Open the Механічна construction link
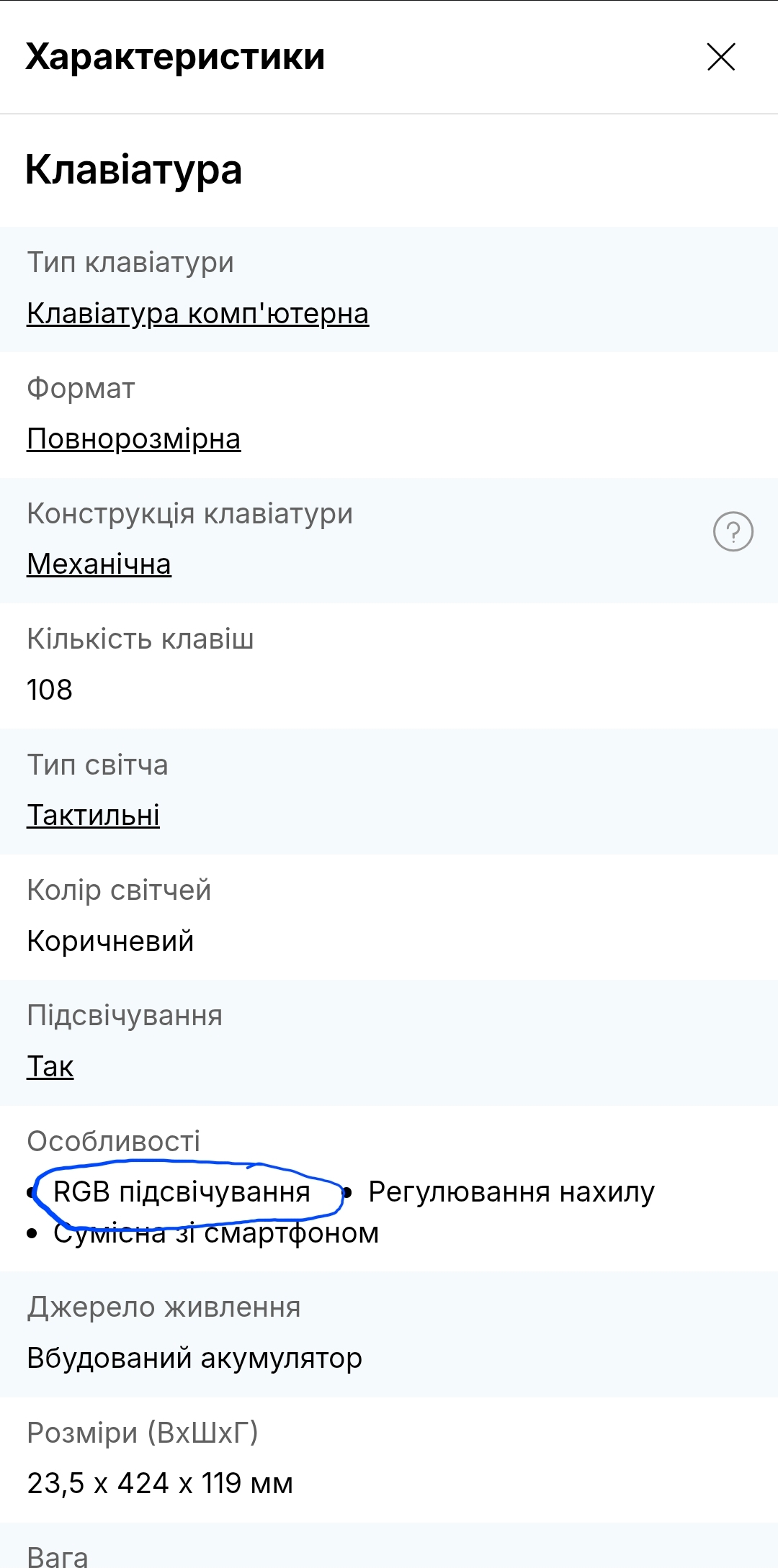Screen dimensions: 778x1568 pos(99,564)
